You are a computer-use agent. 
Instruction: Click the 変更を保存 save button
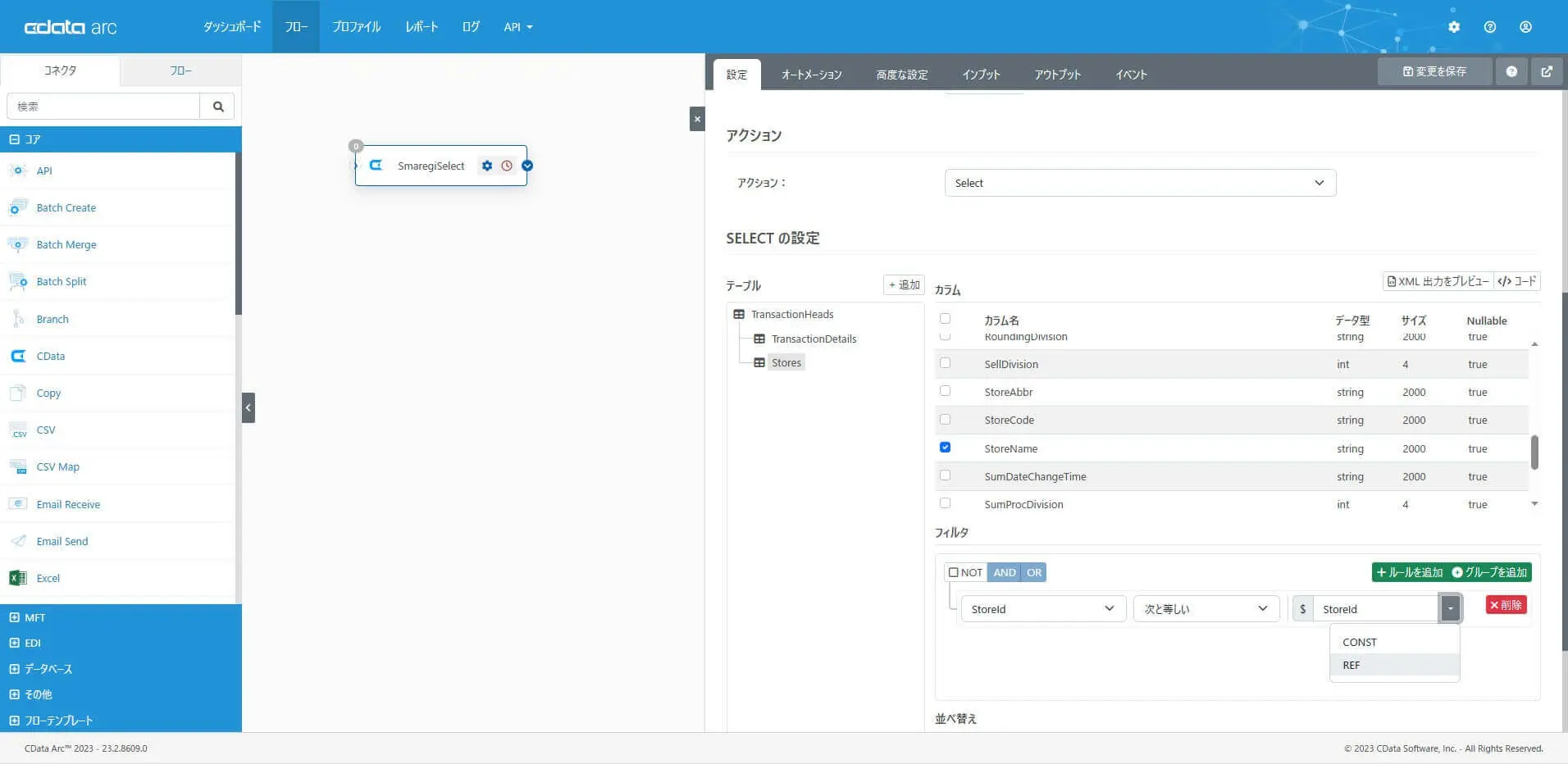[x=1434, y=70]
